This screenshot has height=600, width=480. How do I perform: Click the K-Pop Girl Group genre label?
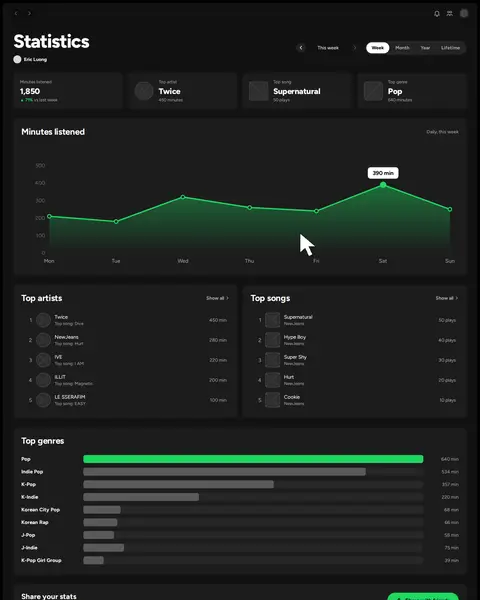tap(41, 560)
